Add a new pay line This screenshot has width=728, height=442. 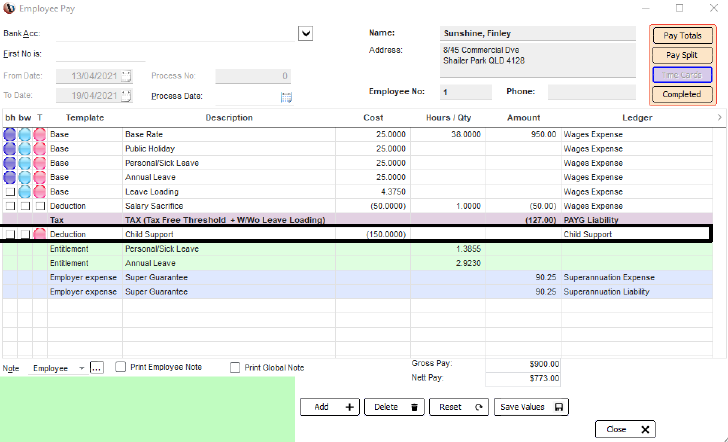(330, 407)
